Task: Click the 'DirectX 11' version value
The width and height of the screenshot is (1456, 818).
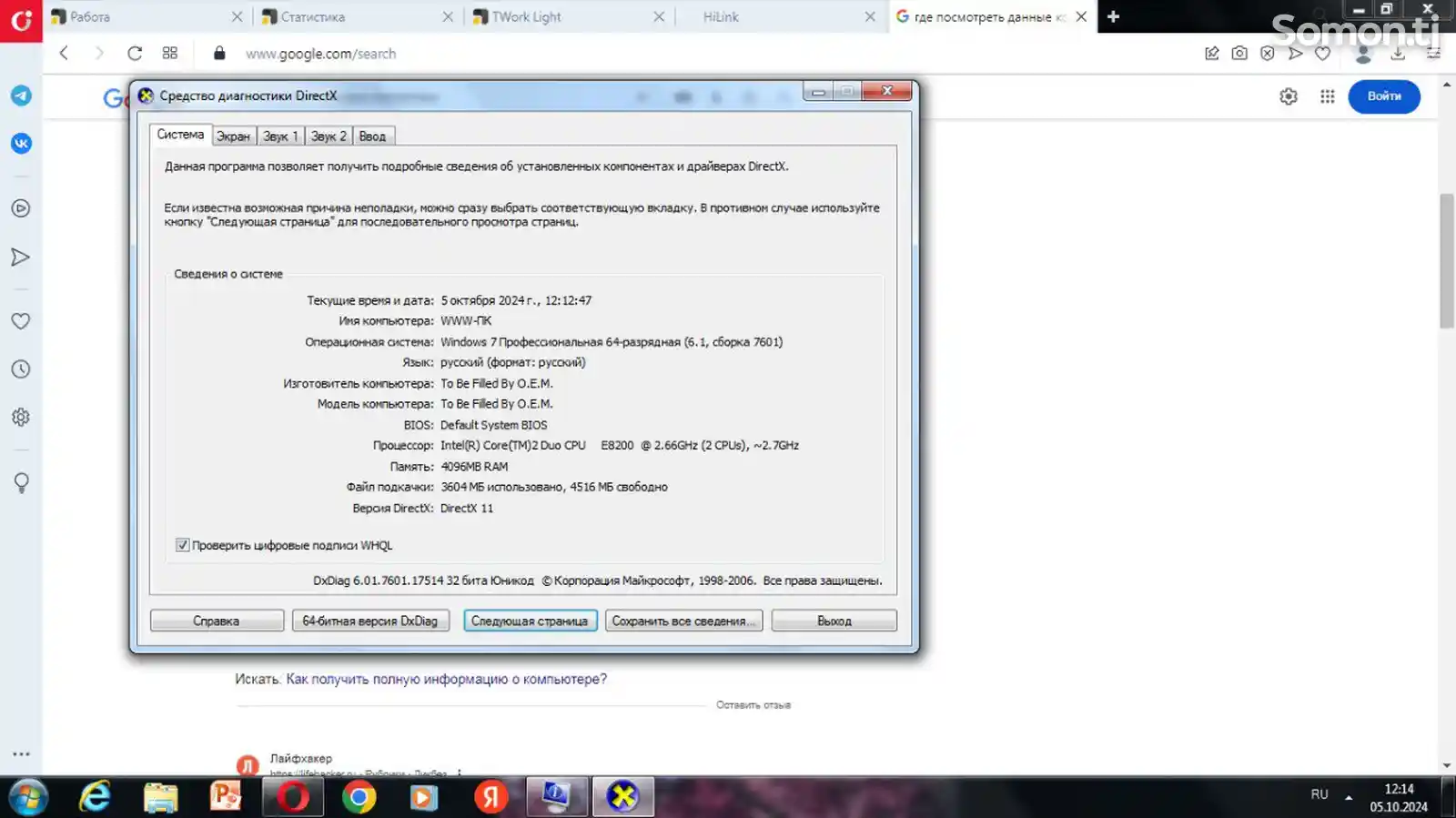Action: click(467, 509)
